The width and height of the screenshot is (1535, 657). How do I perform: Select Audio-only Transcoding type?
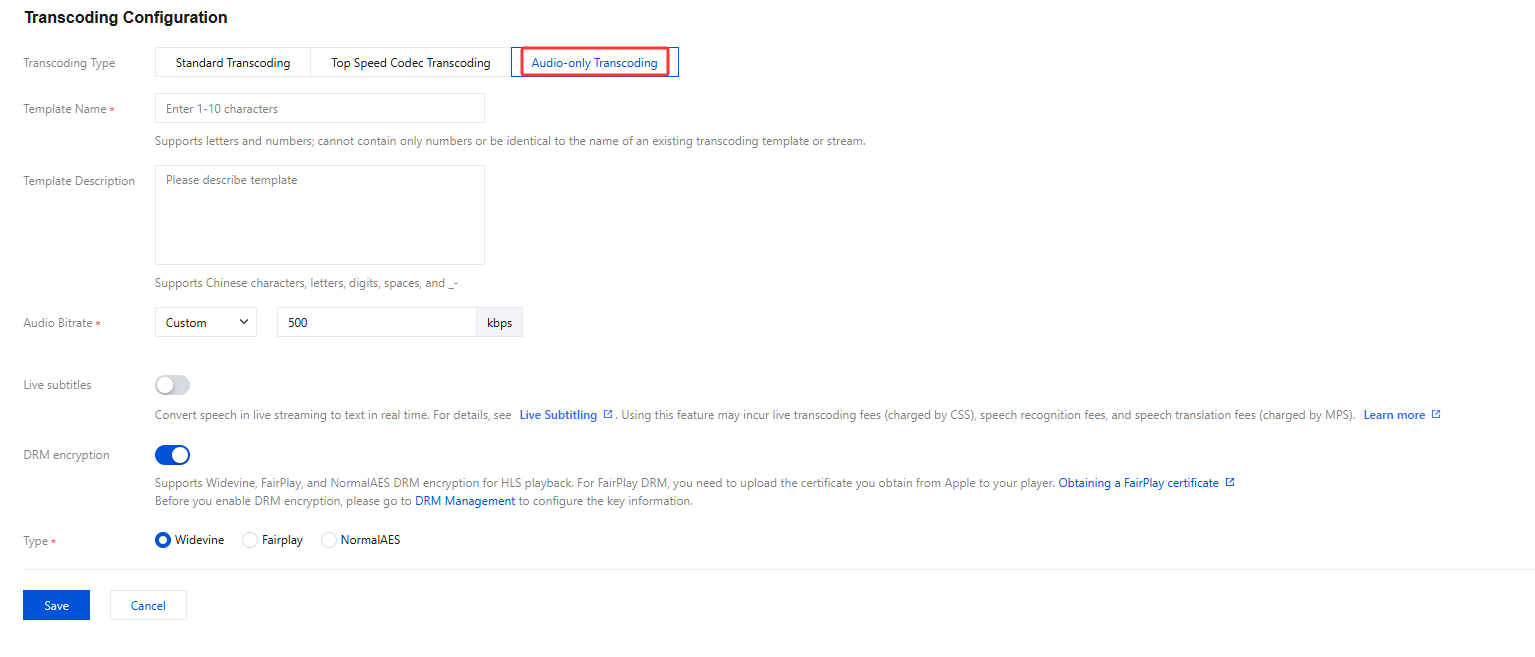click(x=594, y=63)
